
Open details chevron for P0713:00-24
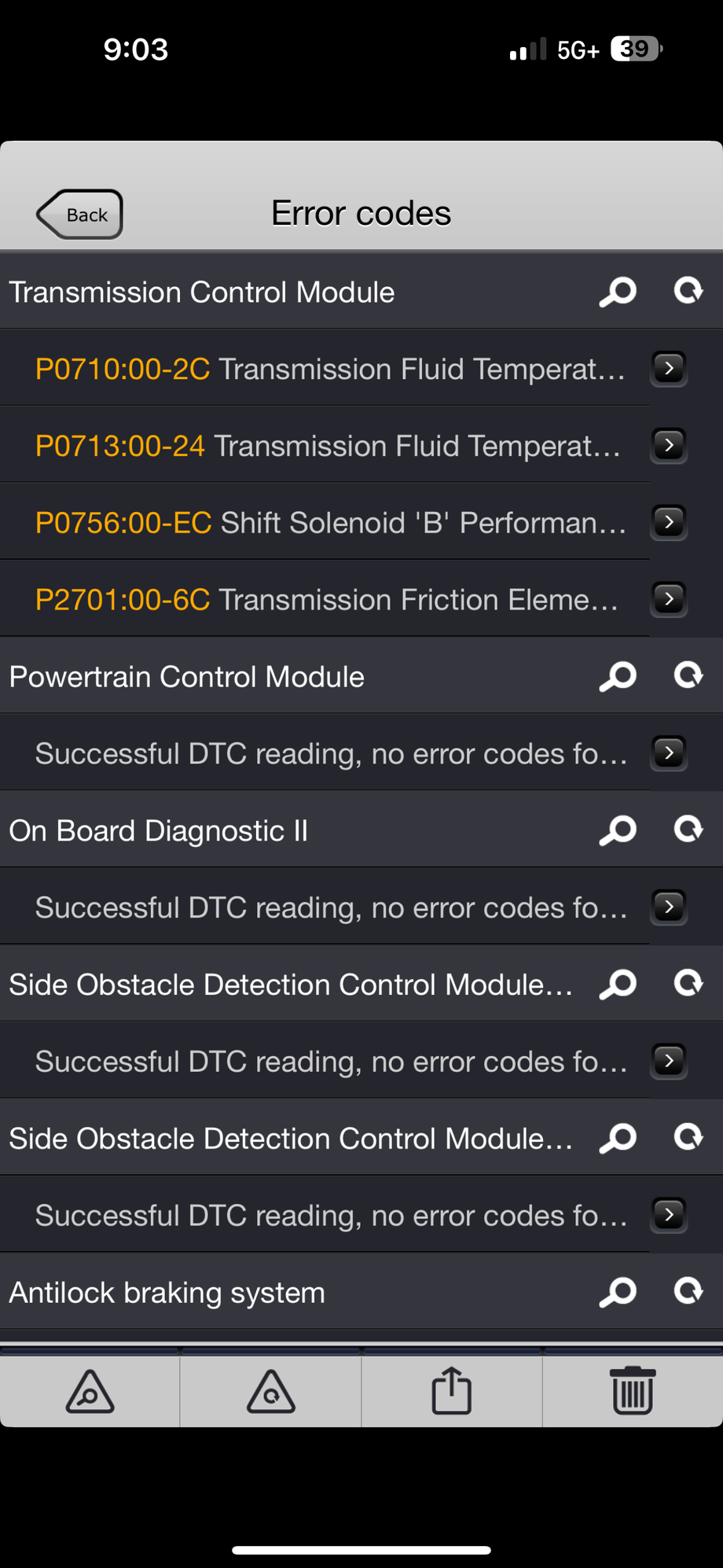click(x=669, y=445)
